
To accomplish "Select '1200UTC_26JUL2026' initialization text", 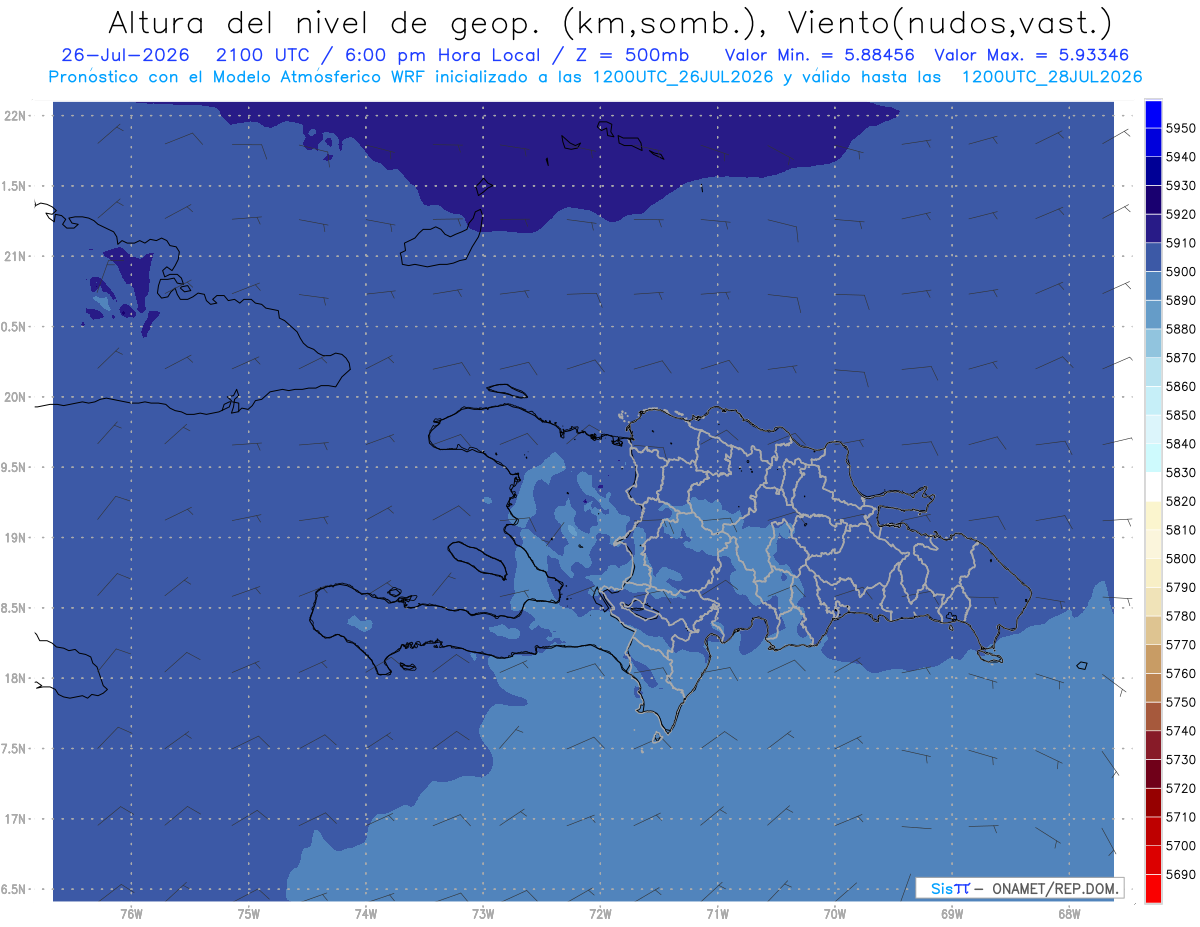I will 681,77.
